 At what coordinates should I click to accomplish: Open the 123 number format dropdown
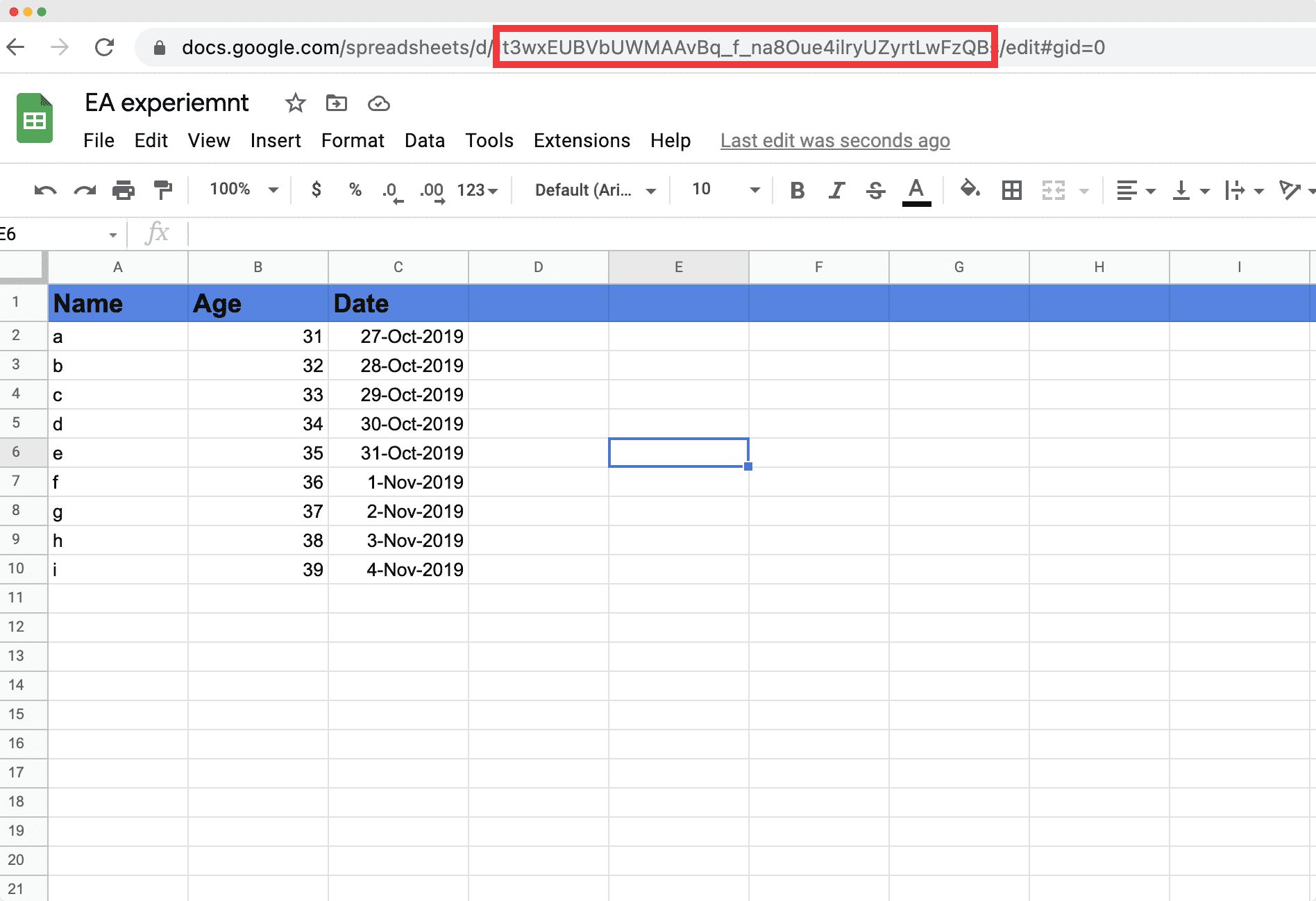click(476, 190)
